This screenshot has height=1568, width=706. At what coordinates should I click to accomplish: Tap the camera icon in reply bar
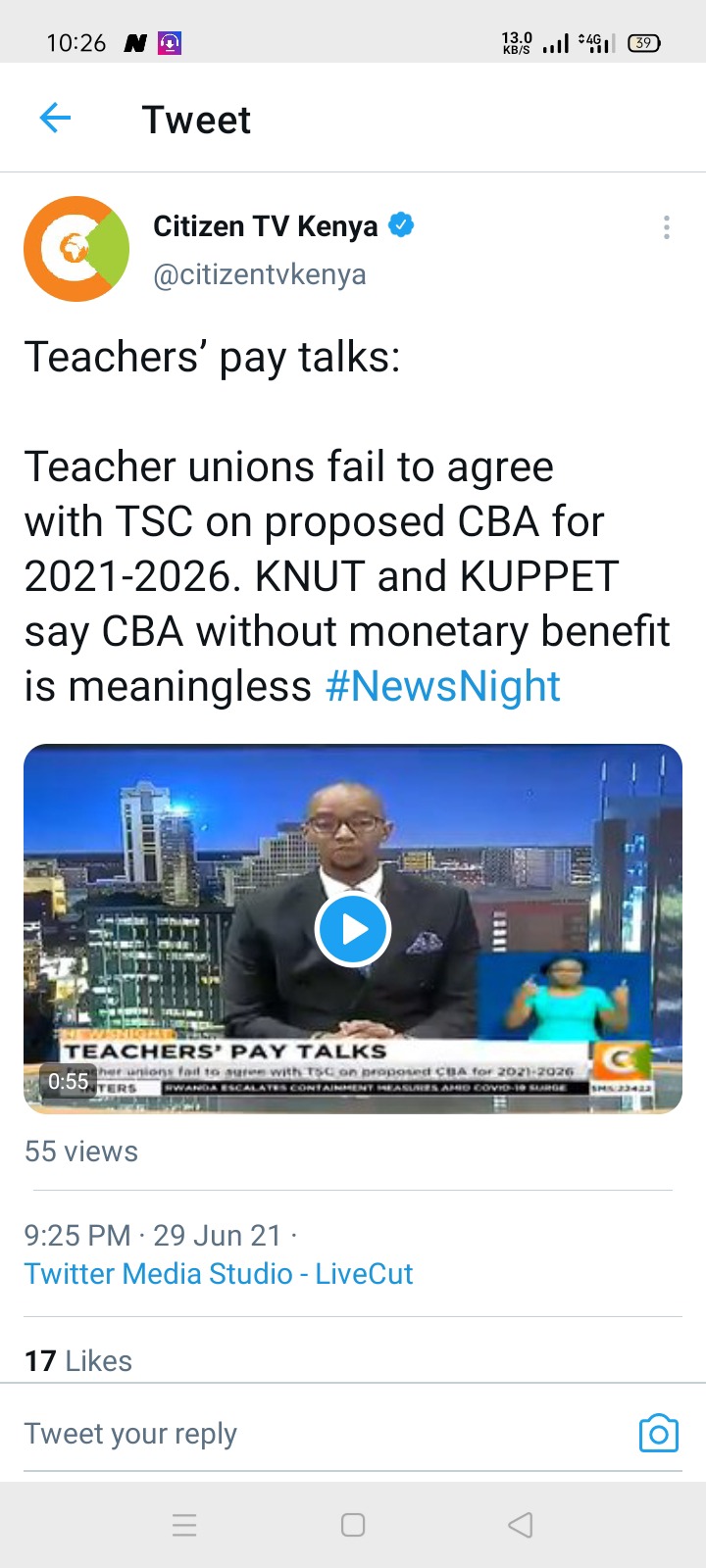[x=658, y=1433]
